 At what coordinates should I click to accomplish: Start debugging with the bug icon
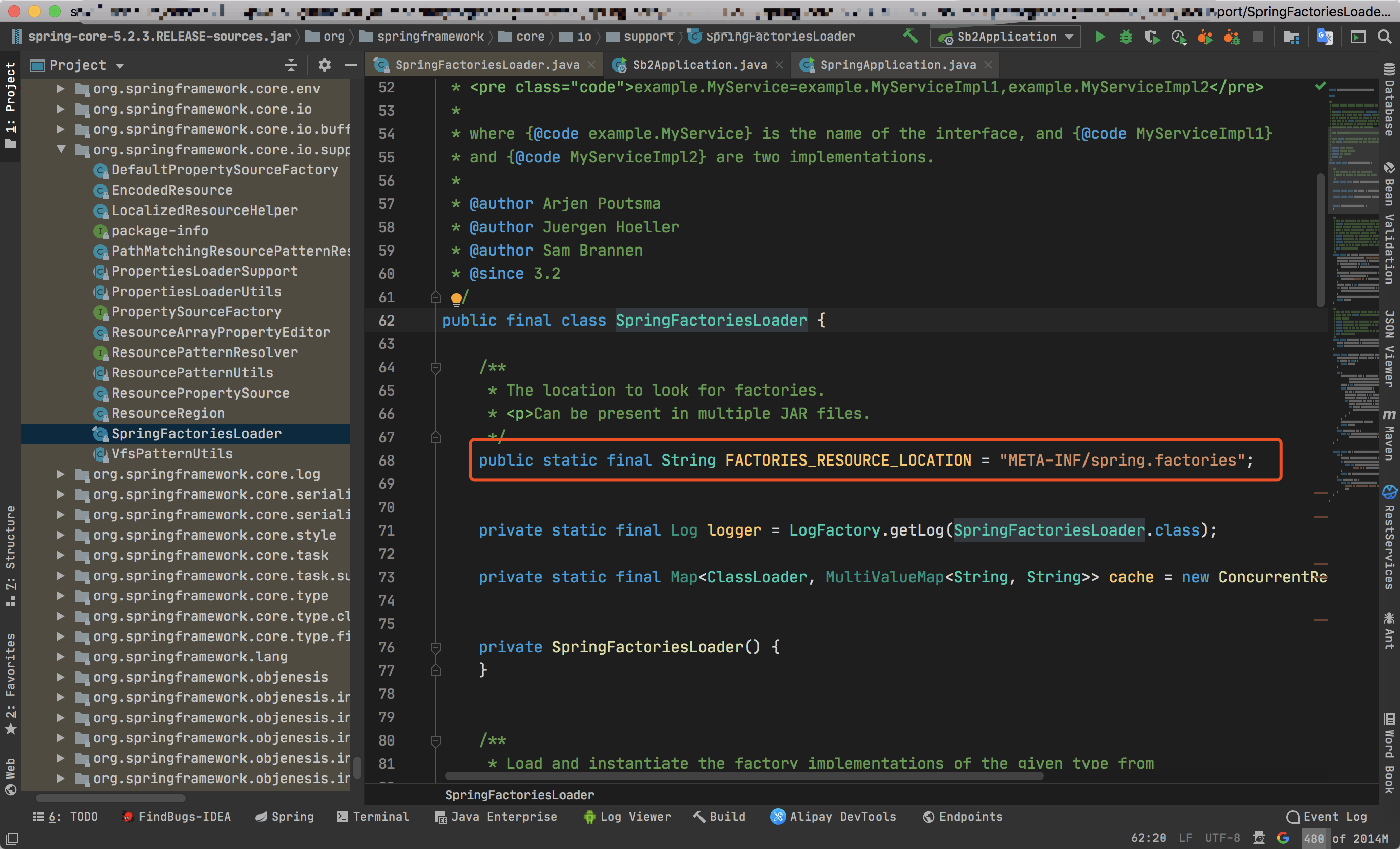pyautogui.click(x=1126, y=37)
